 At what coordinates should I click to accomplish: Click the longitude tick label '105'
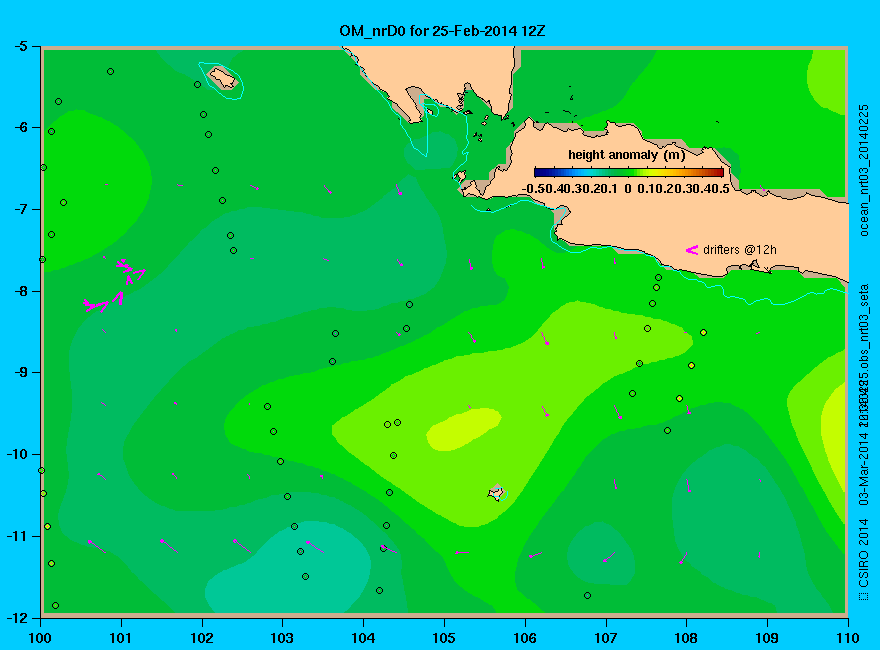point(444,638)
